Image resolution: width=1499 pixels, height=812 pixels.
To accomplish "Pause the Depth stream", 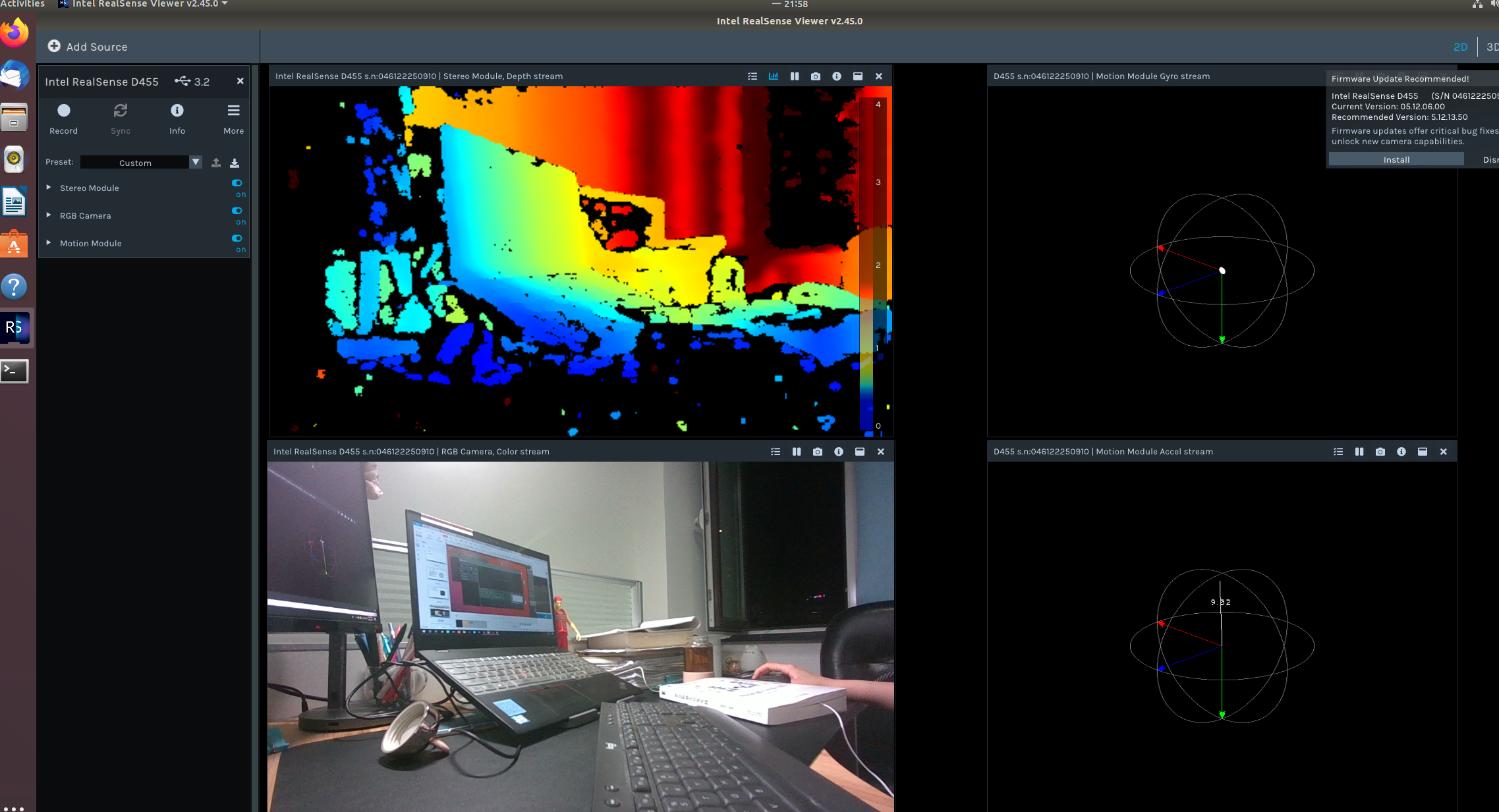I will tap(795, 76).
